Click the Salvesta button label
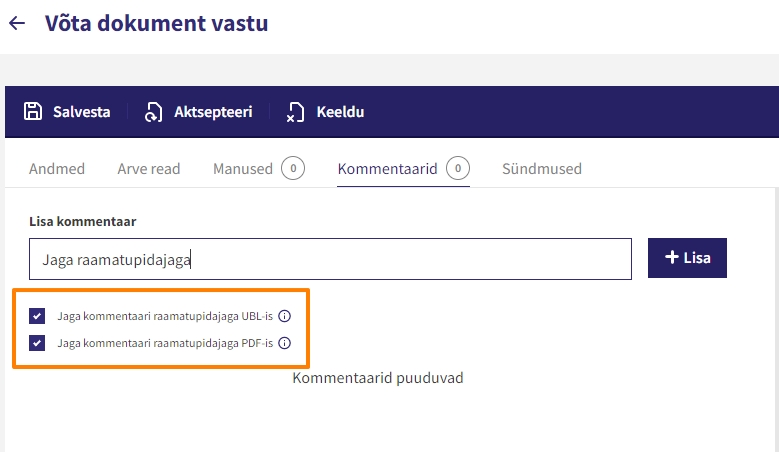Image resolution: width=779 pixels, height=452 pixels. click(x=81, y=112)
